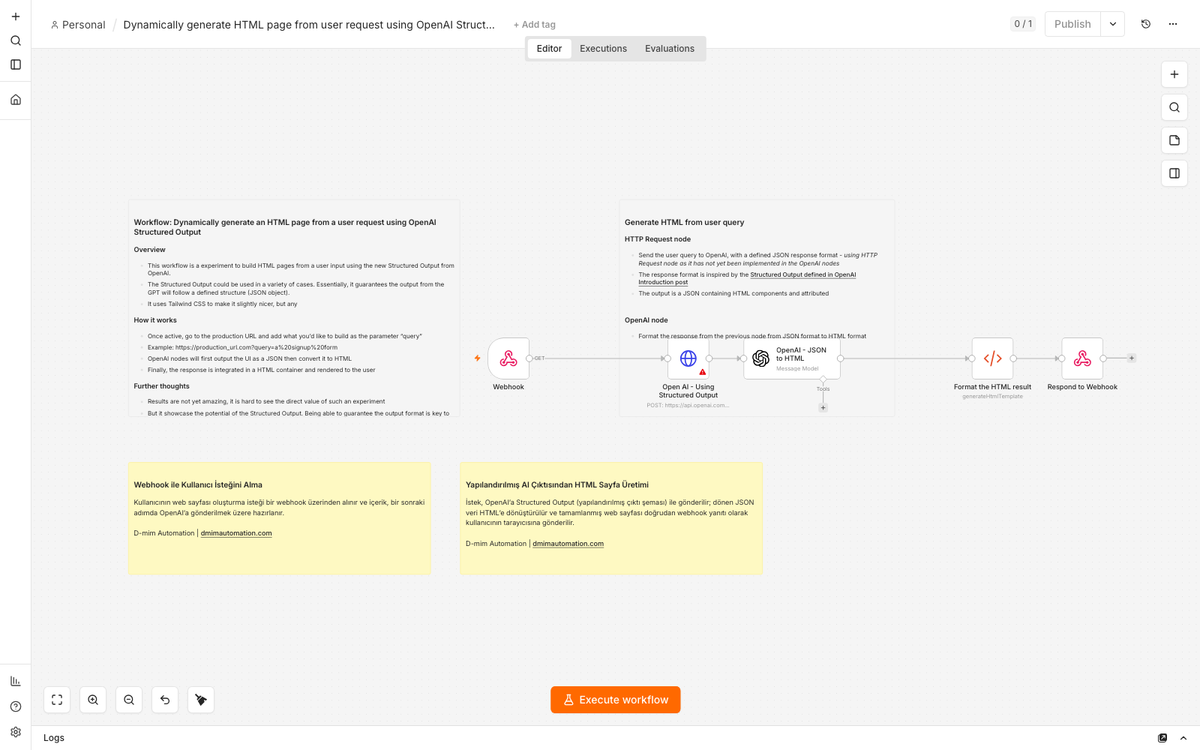Open help question mark icon
The width and height of the screenshot is (1200, 750).
point(15,707)
